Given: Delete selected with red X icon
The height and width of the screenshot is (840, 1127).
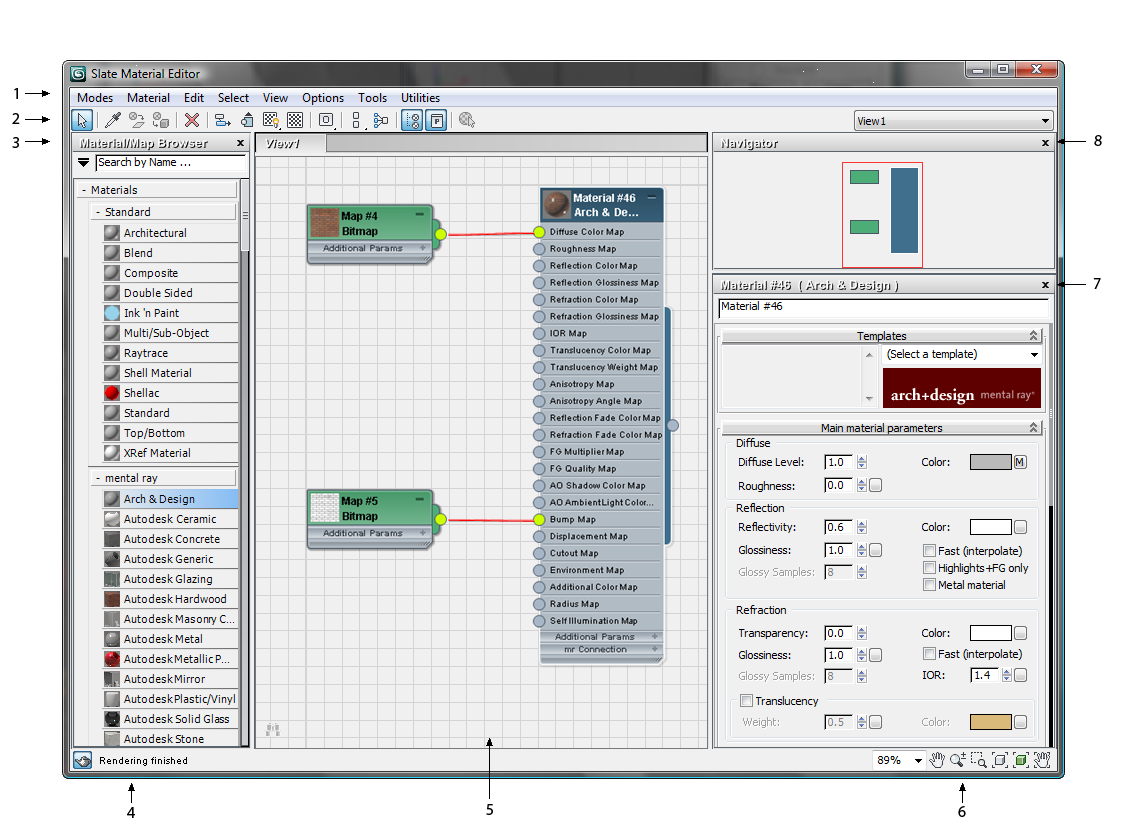Looking at the screenshot, I should [192, 120].
